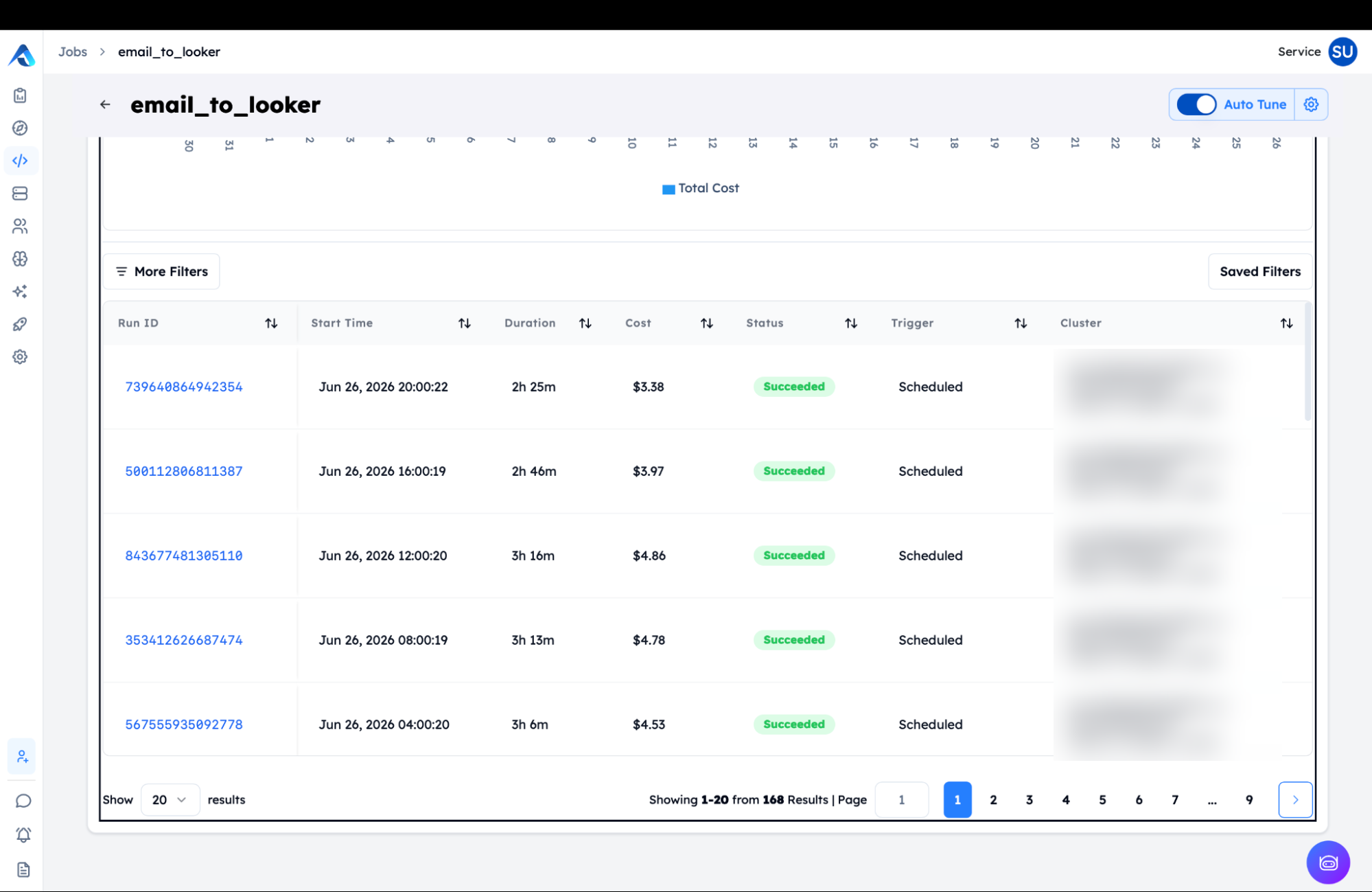
Task: Open the clipboard report sidebar icon
Action: 20,95
